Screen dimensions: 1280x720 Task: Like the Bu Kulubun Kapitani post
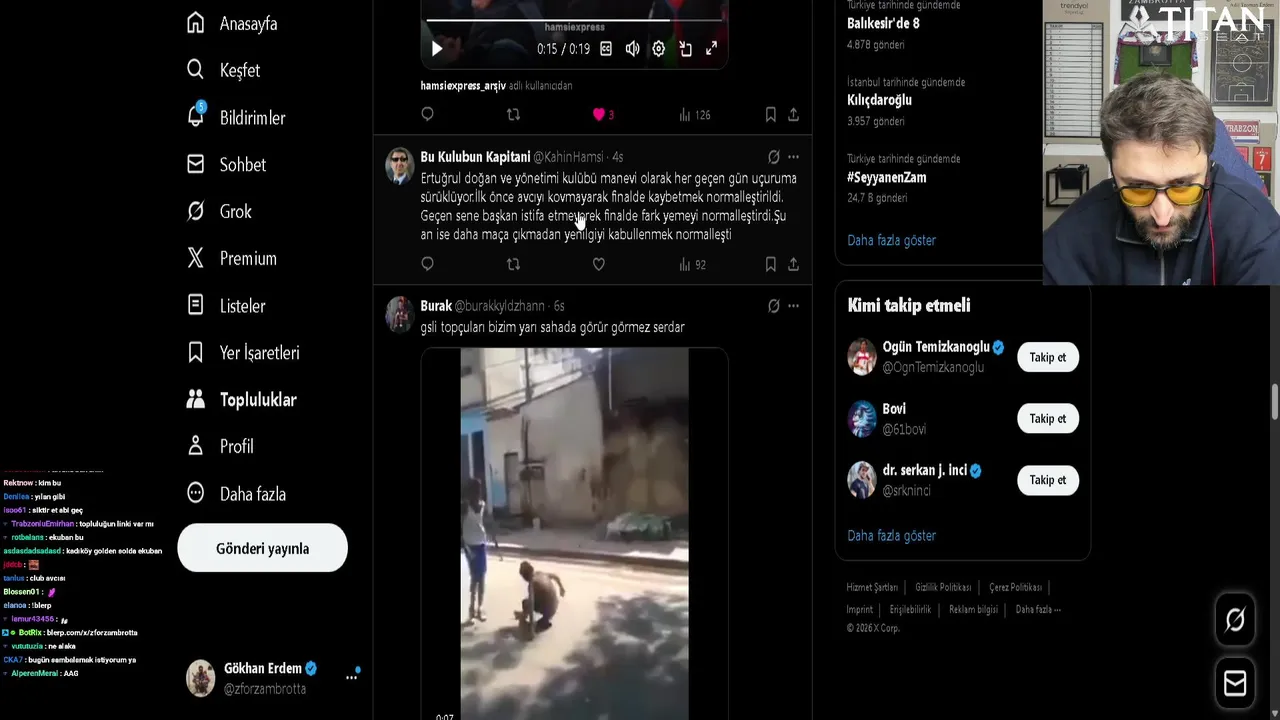pyautogui.click(x=598, y=264)
